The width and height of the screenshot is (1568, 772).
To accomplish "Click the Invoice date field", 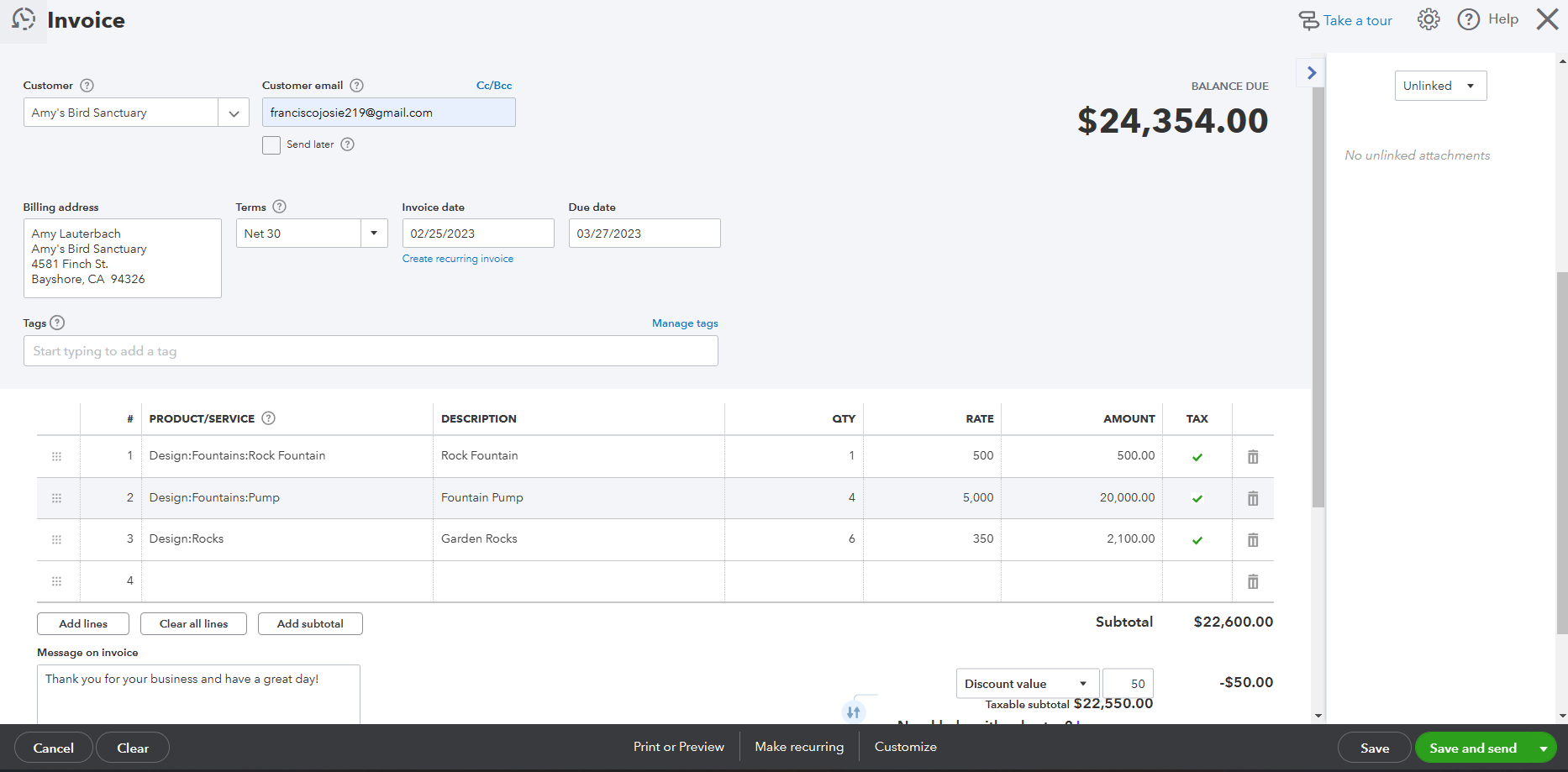I will [478, 234].
